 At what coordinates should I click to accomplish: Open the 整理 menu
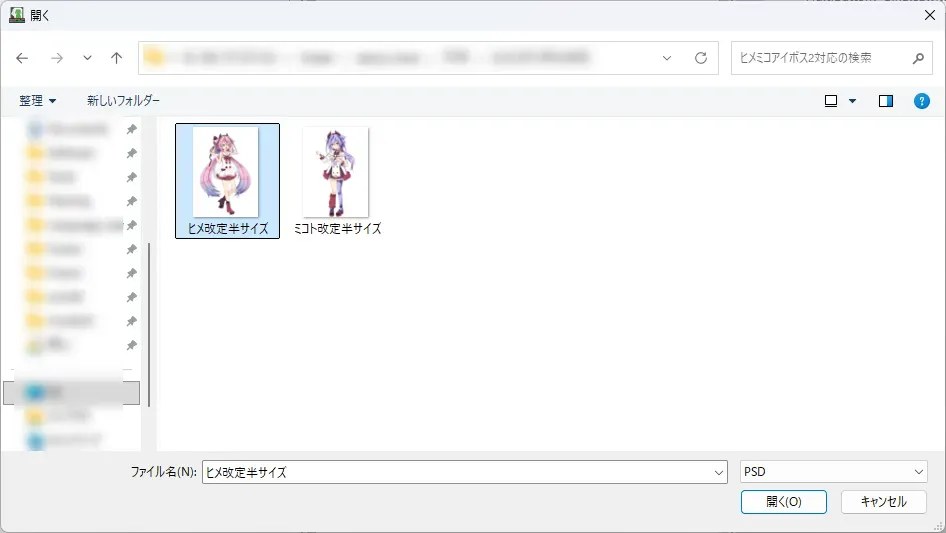point(37,101)
